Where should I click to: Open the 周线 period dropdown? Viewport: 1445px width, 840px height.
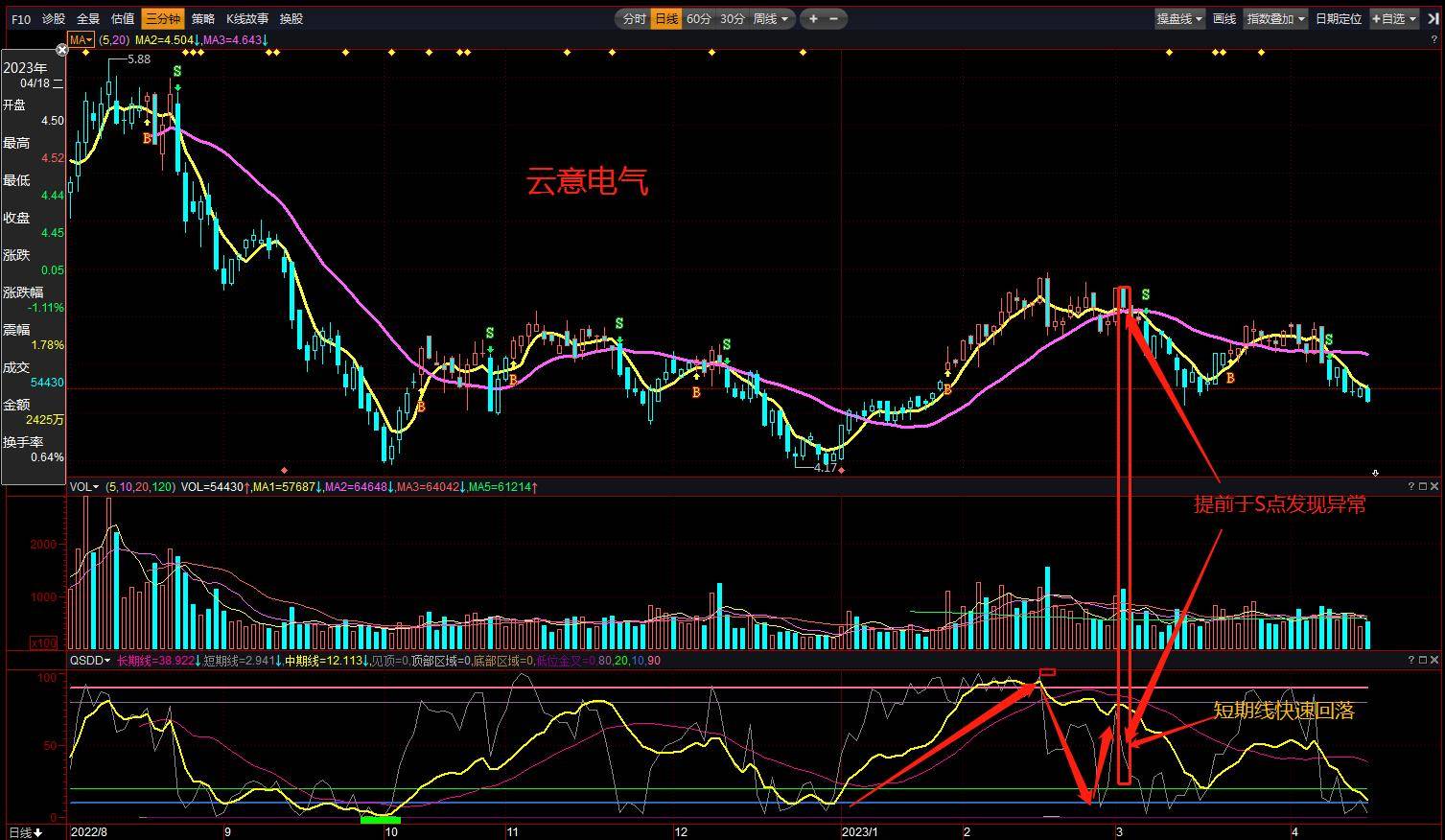point(771,18)
